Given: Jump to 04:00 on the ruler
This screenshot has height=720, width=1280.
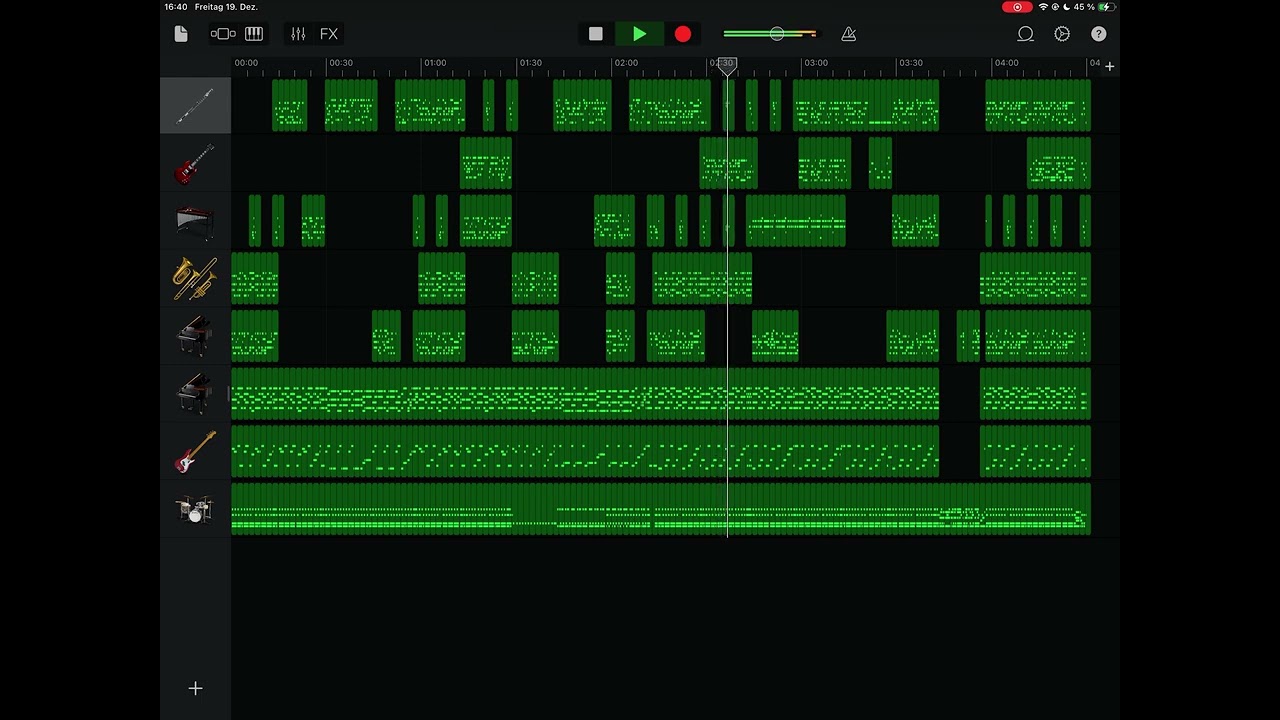Looking at the screenshot, I should pyautogui.click(x=1006, y=63).
